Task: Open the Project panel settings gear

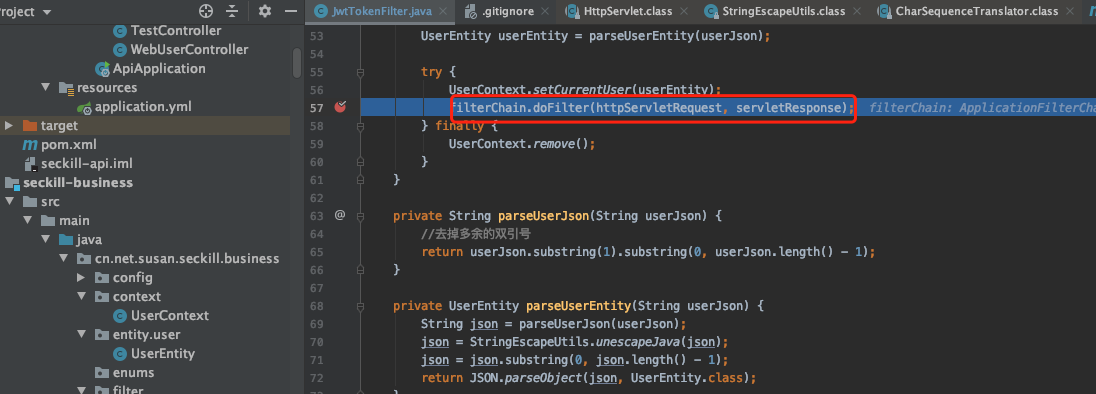Action: 264,11
